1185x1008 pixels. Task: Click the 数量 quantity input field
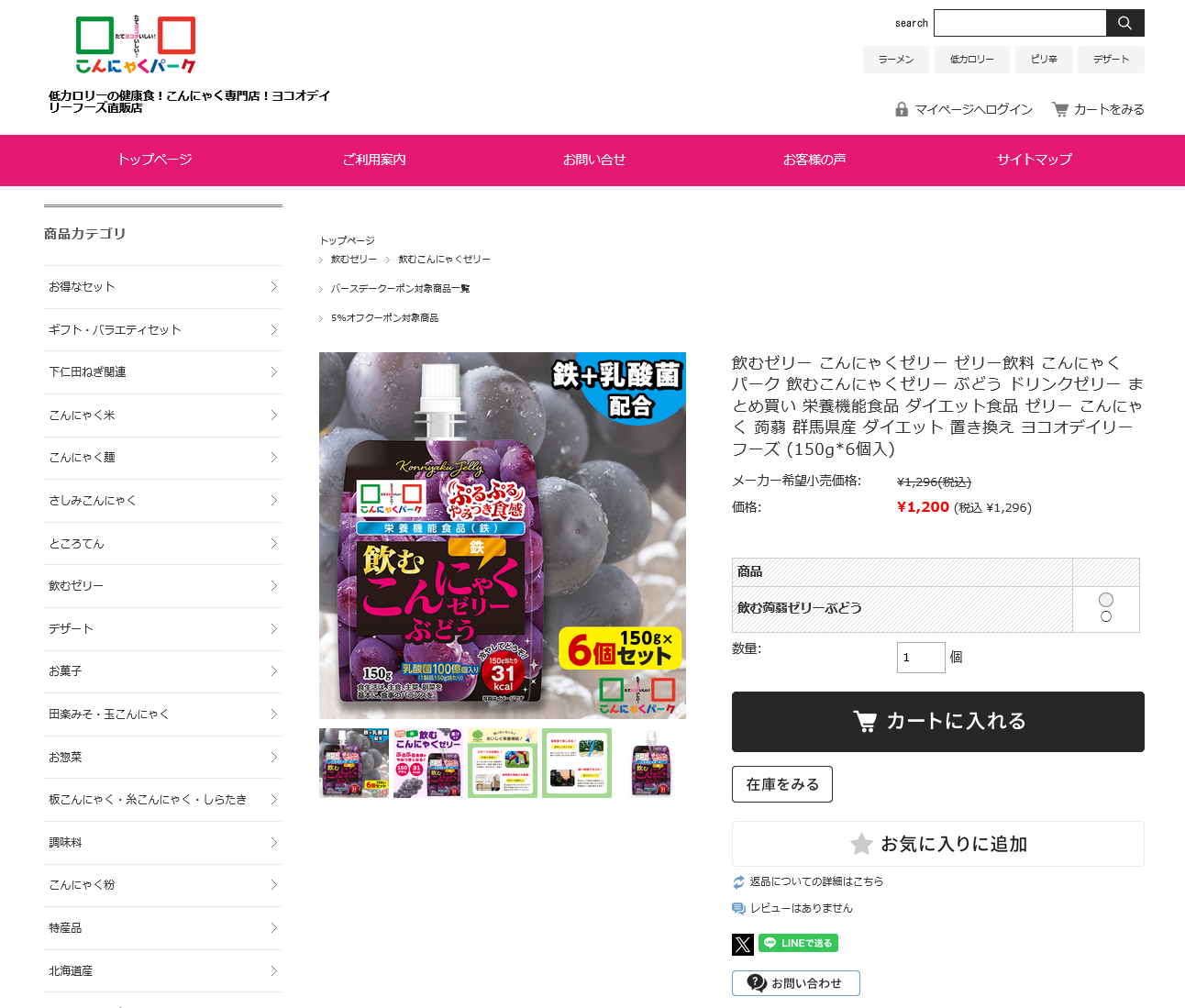(x=921, y=658)
